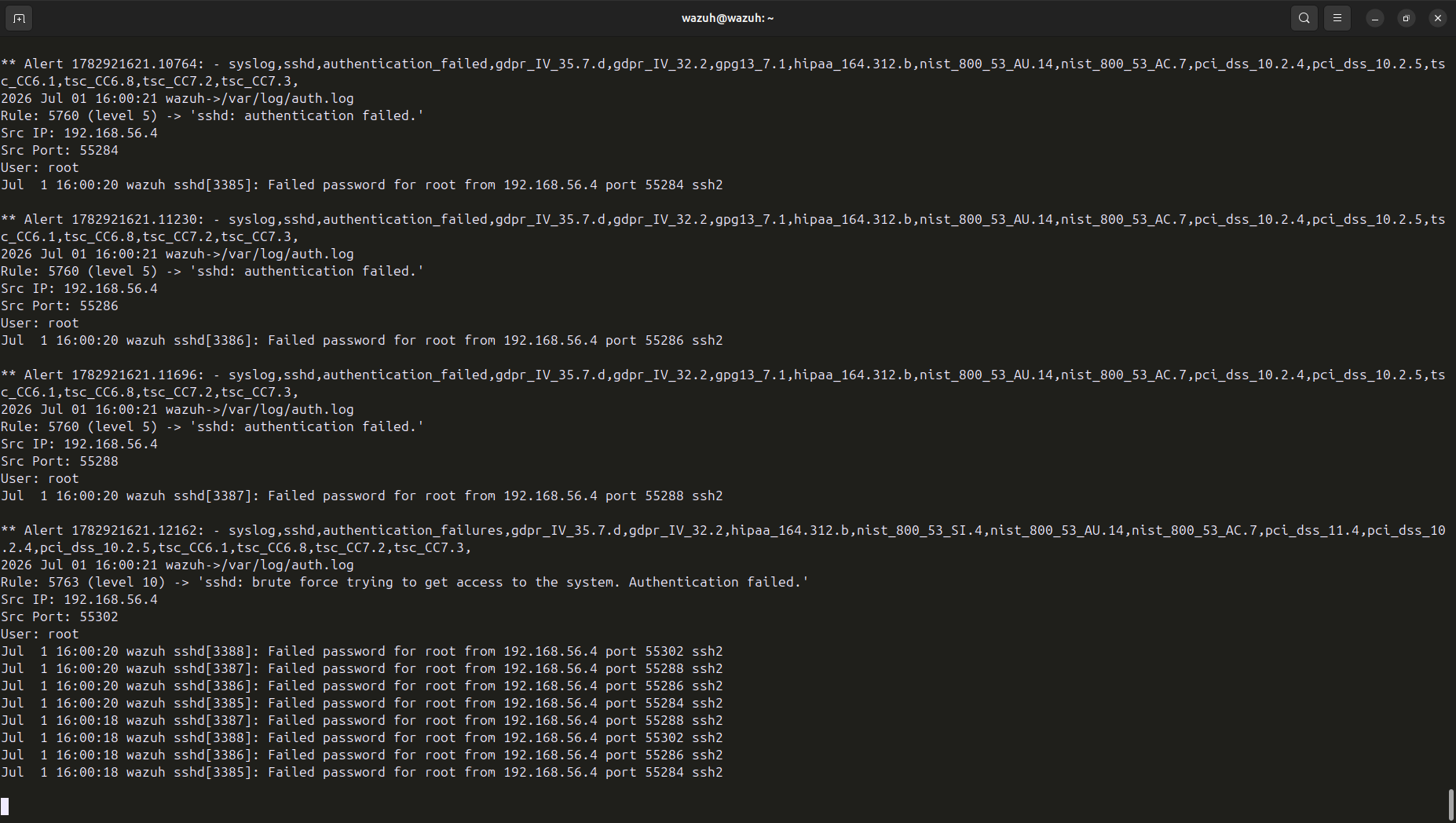
Task: Close the terminal window
Action: (x=1438, y=18)
